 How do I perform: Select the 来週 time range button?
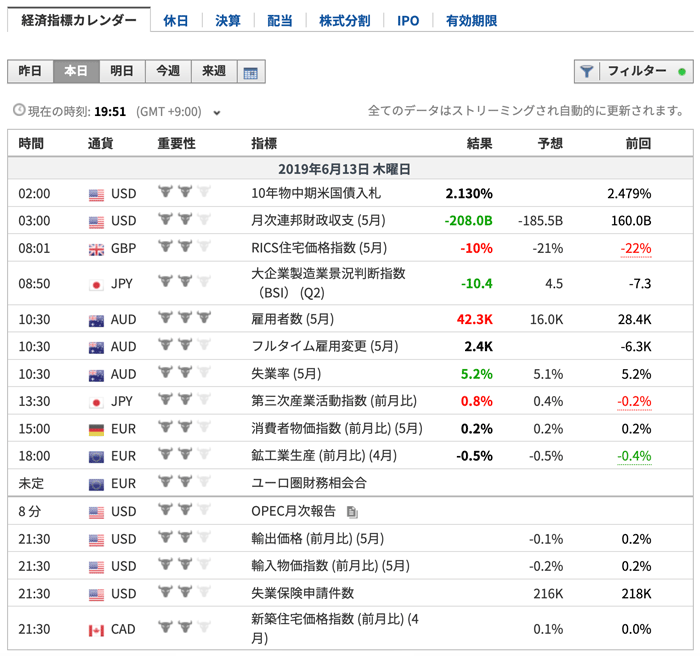(x=214, y=71)
